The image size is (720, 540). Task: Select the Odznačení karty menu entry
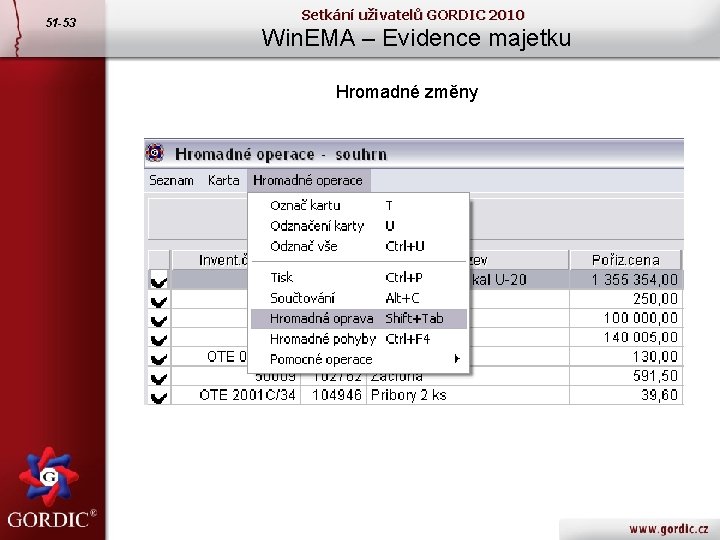coord(359,226)
